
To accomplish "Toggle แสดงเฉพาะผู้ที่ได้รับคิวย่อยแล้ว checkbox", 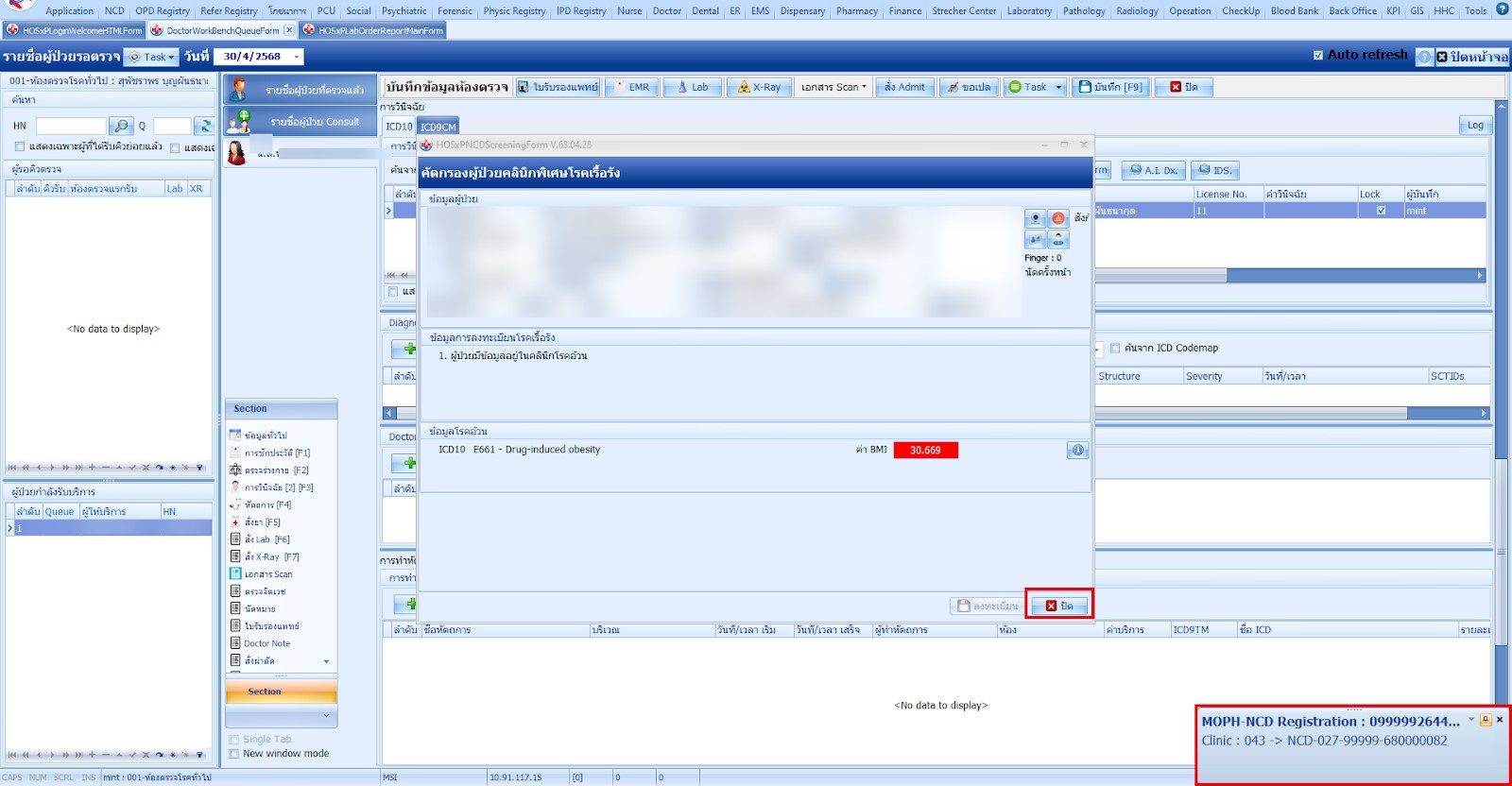I will [x=20, y=147].
